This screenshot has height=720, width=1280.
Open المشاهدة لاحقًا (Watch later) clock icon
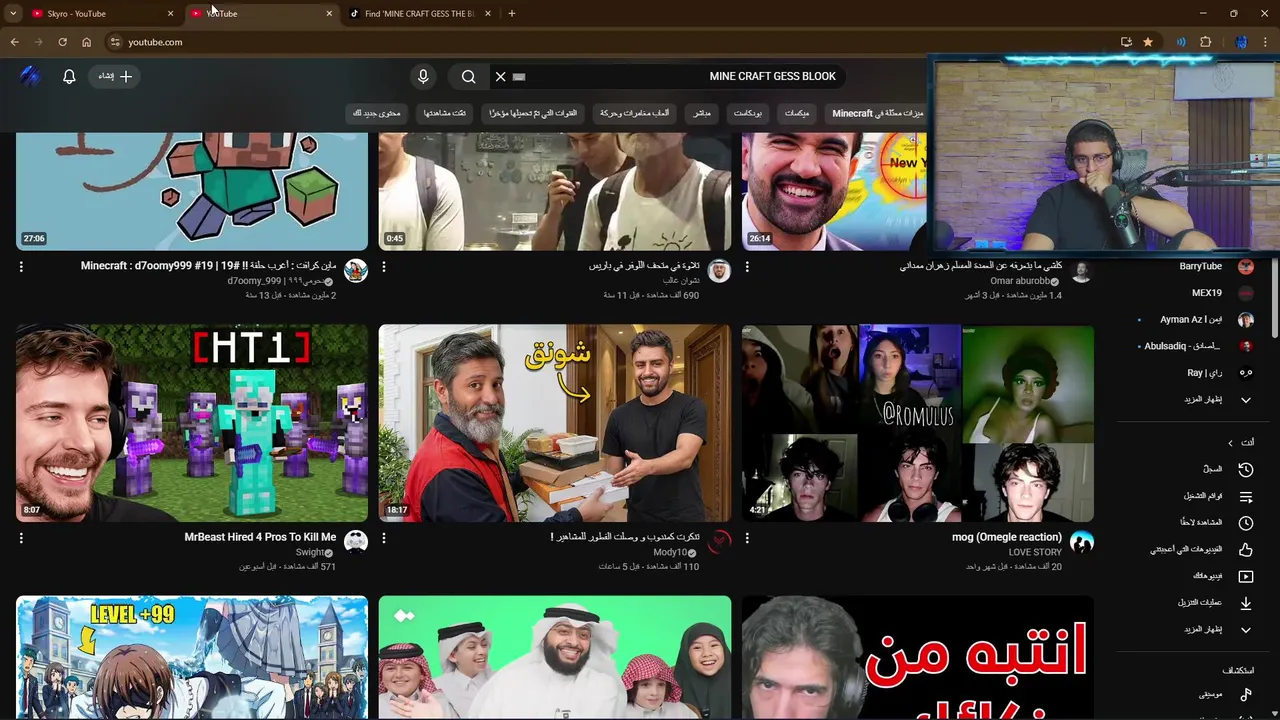click(1245, 522)
